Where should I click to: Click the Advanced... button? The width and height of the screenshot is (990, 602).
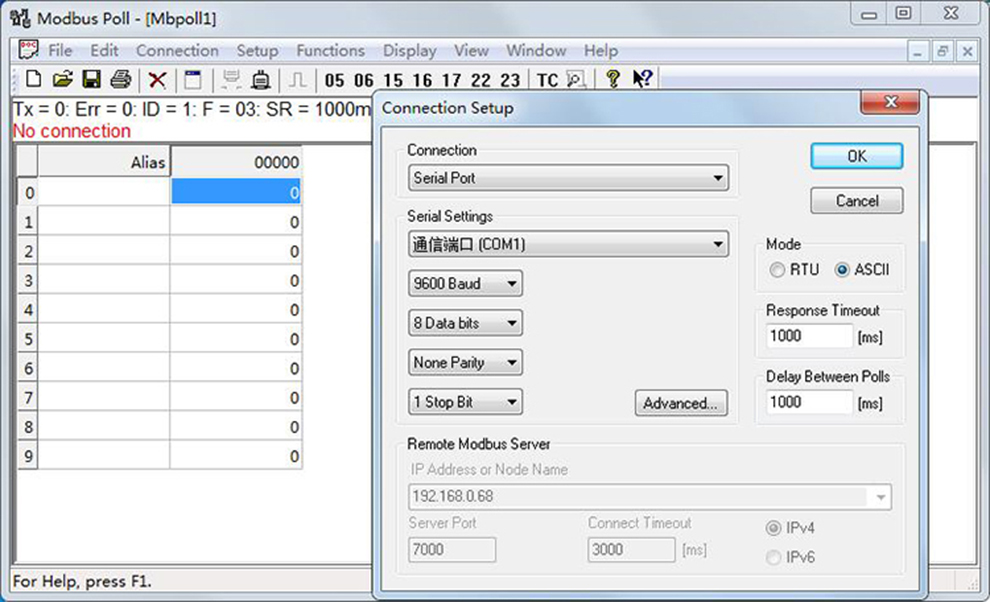coord(681,403)
